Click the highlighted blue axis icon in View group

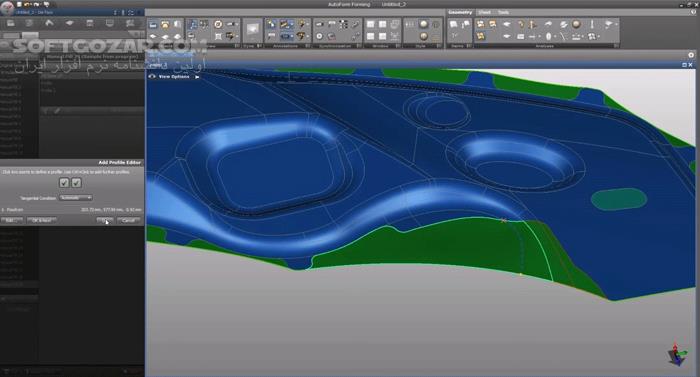coord(192,24)
